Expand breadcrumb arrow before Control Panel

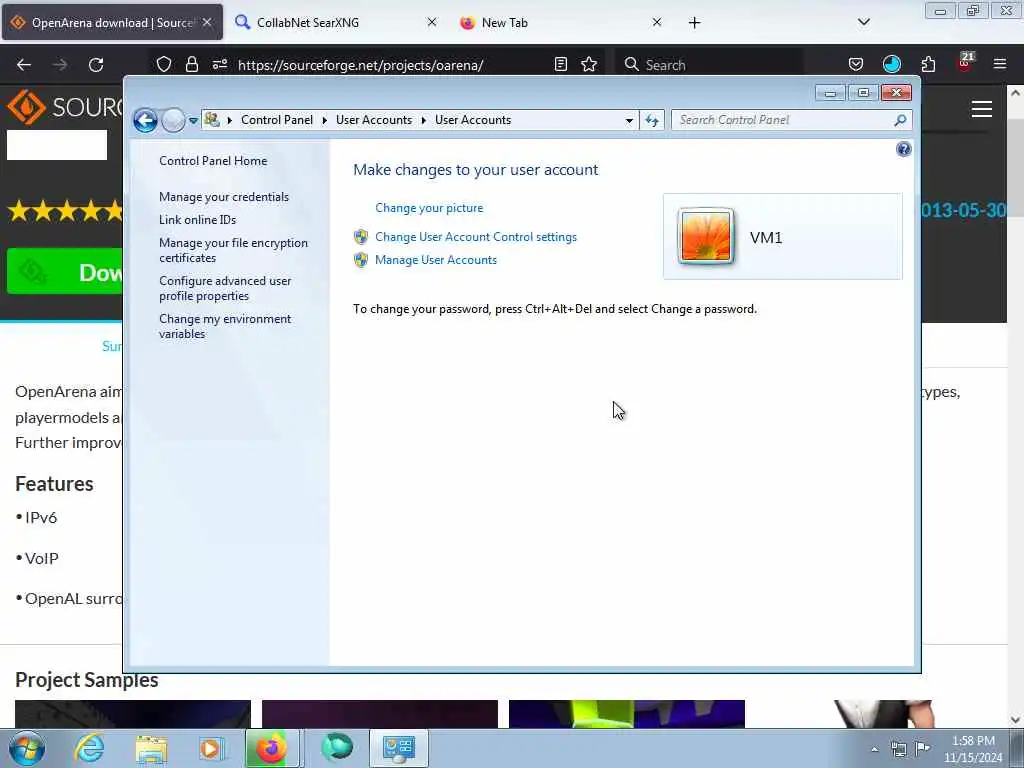[x=229, y=120]
